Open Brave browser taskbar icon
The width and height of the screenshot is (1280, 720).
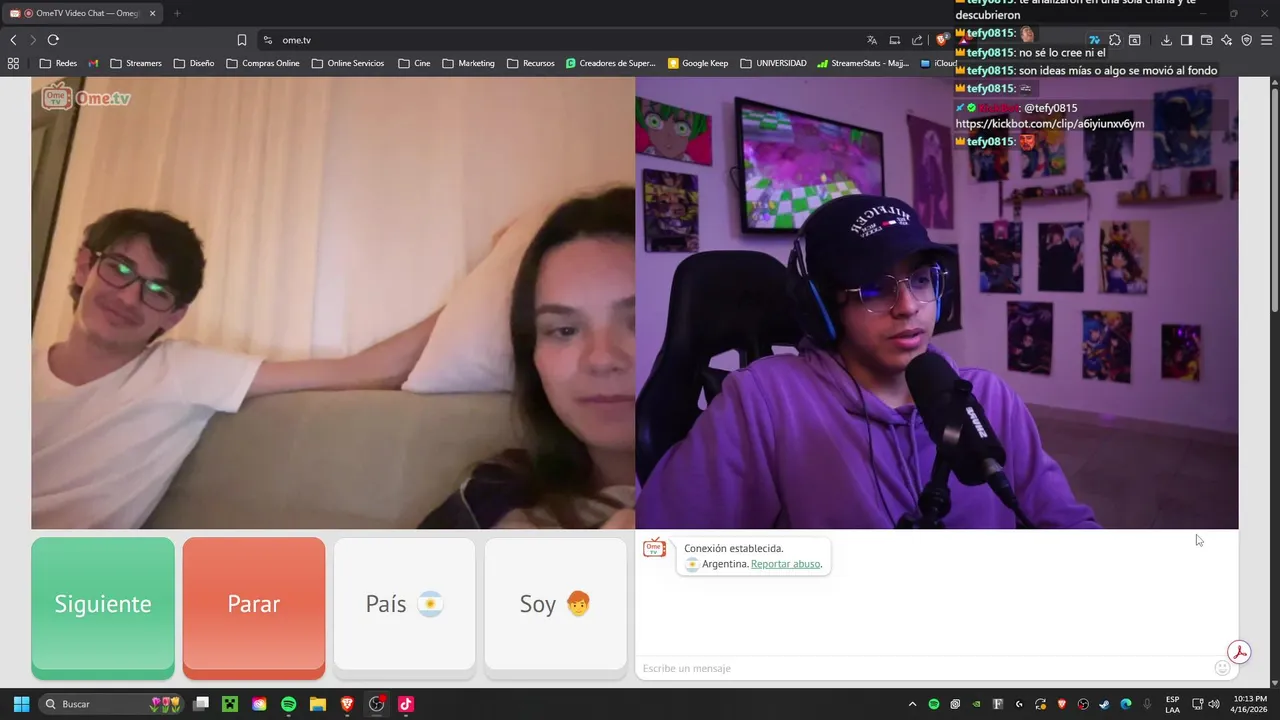click(347, 704)
